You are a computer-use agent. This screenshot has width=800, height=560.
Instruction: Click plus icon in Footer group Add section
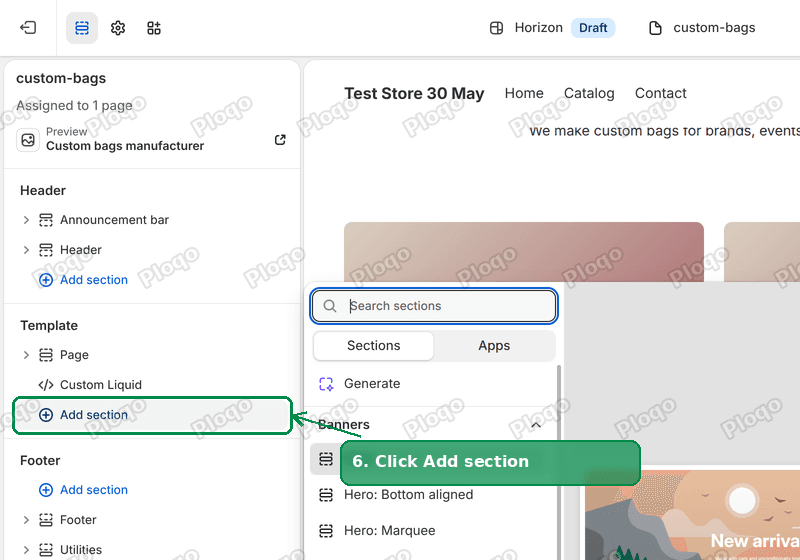(46, 490)
